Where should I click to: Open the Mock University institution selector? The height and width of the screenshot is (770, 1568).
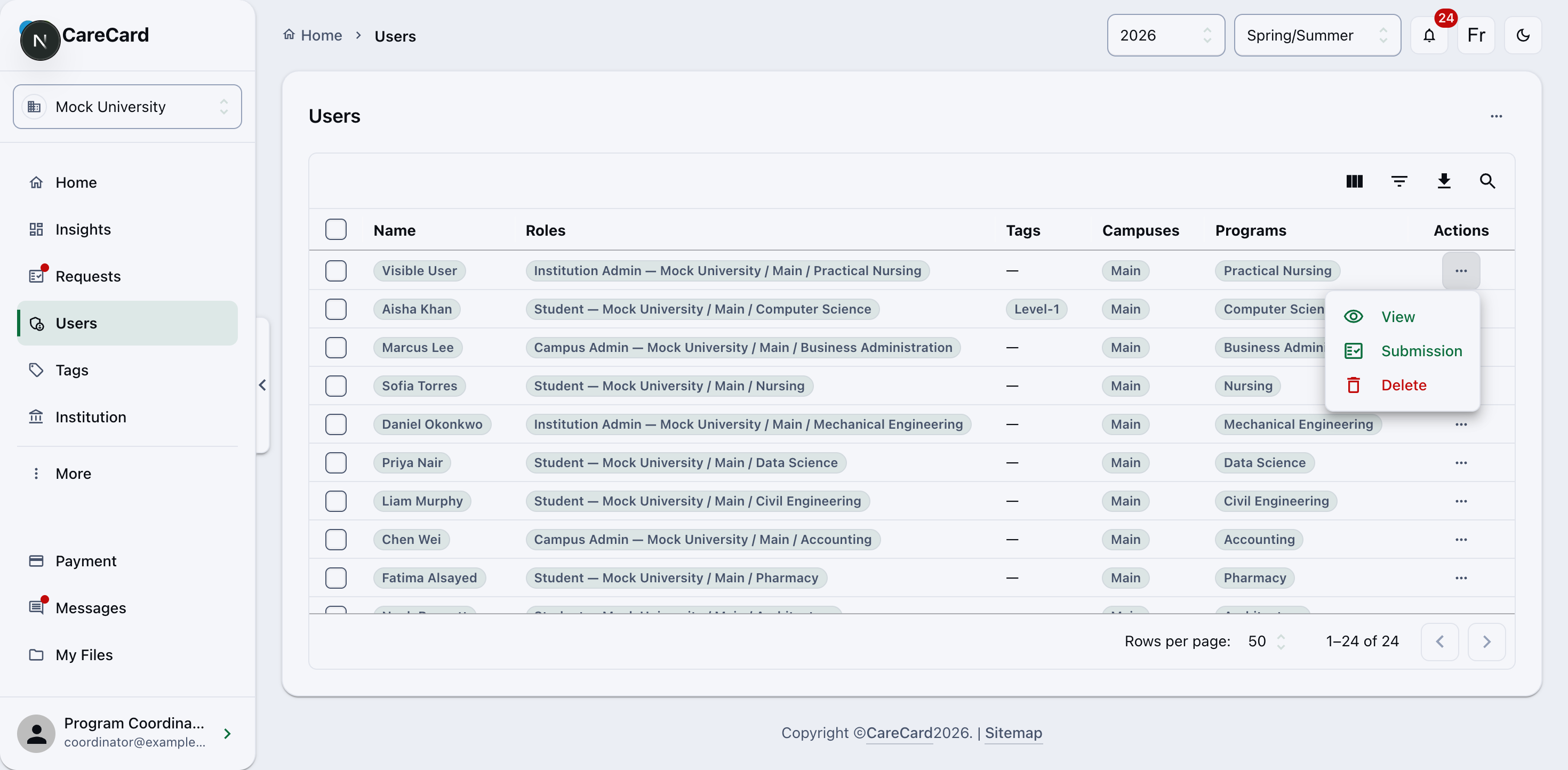127,107
